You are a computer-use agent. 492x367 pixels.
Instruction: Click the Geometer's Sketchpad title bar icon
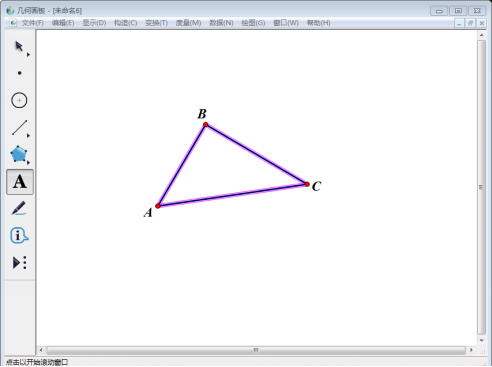pyautogui.click(x=10, y=10)
